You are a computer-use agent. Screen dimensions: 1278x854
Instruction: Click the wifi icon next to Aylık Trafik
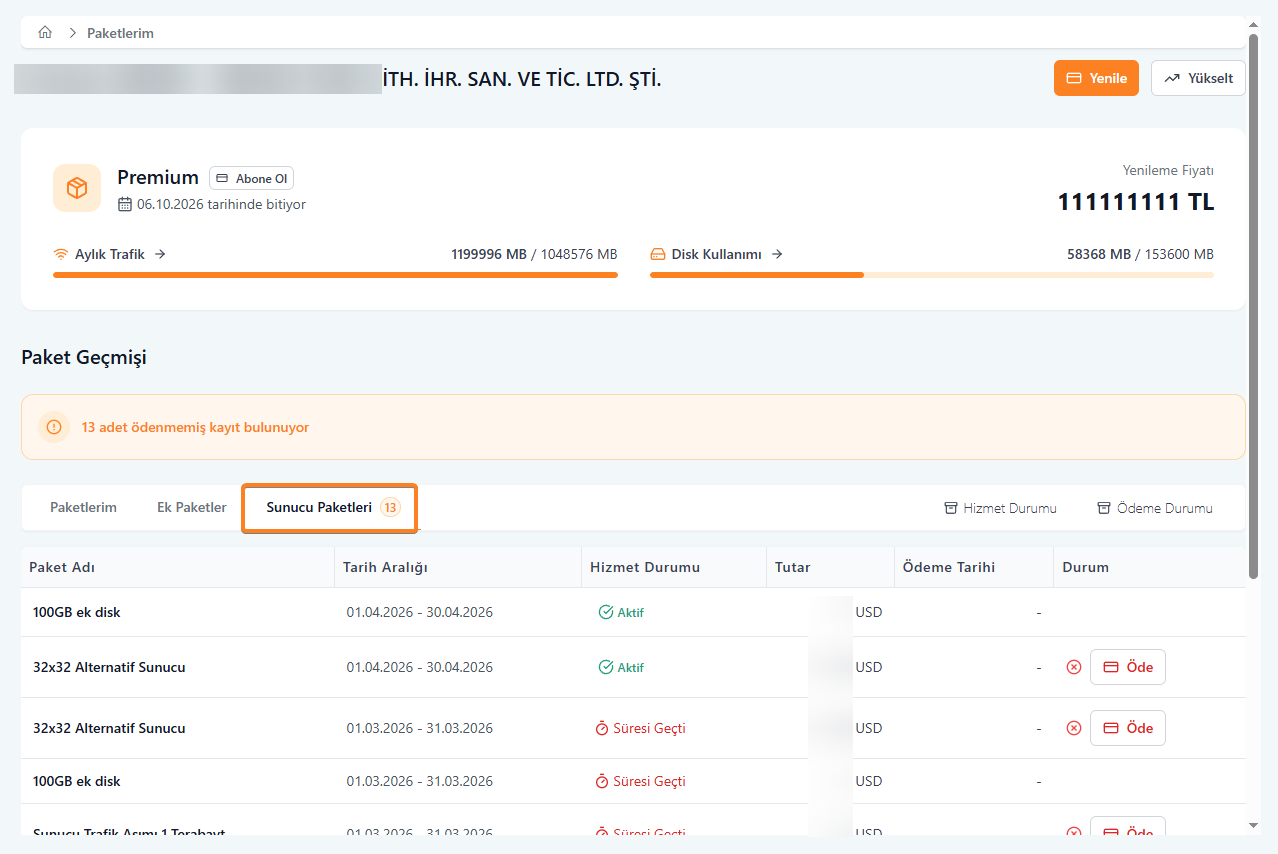coord(61,254)
